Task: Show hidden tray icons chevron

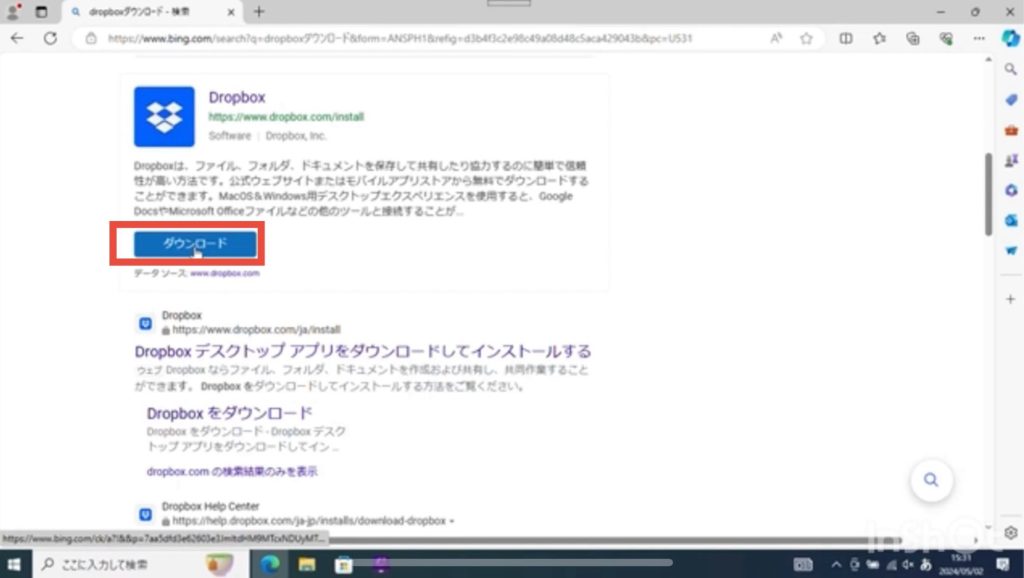Action: point(836,564)
